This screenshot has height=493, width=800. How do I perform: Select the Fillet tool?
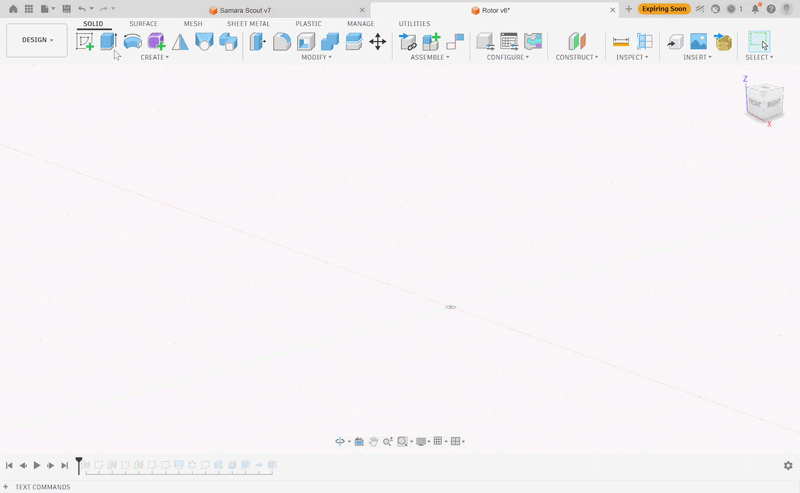pyautogui.click(x=282, y=41)
